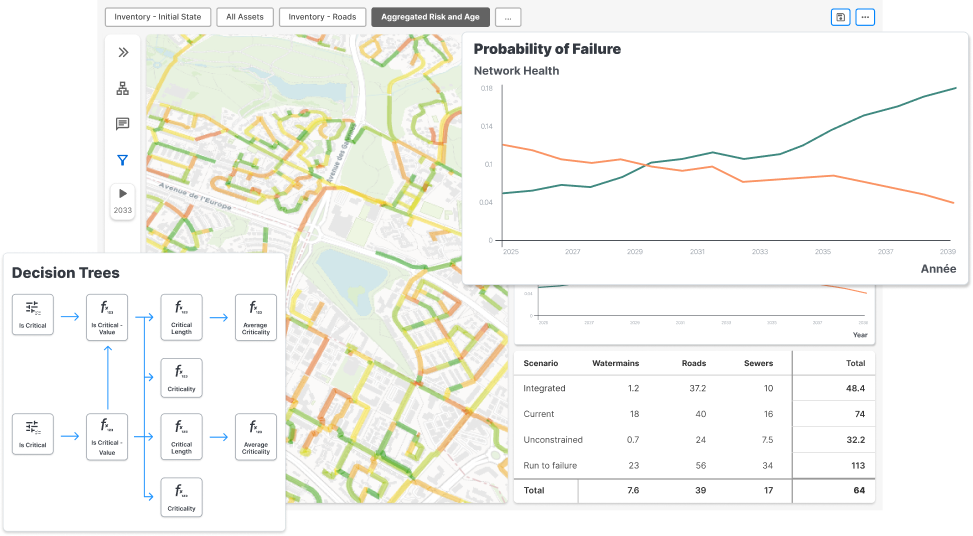Select lower Is Critical filter node
Screen dimensions: 973x536
33,434
